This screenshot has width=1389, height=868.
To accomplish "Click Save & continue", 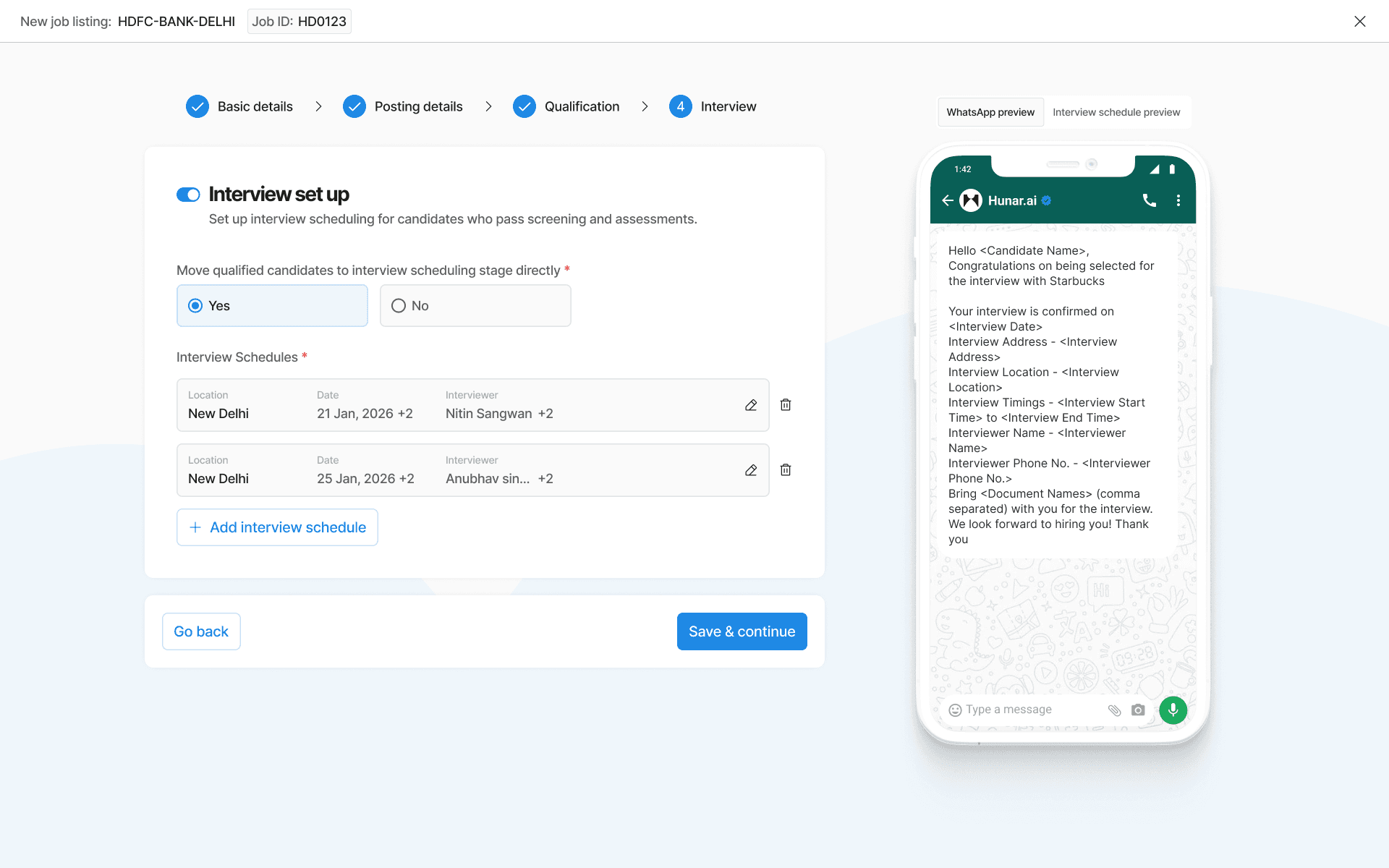I will point(742,631).
